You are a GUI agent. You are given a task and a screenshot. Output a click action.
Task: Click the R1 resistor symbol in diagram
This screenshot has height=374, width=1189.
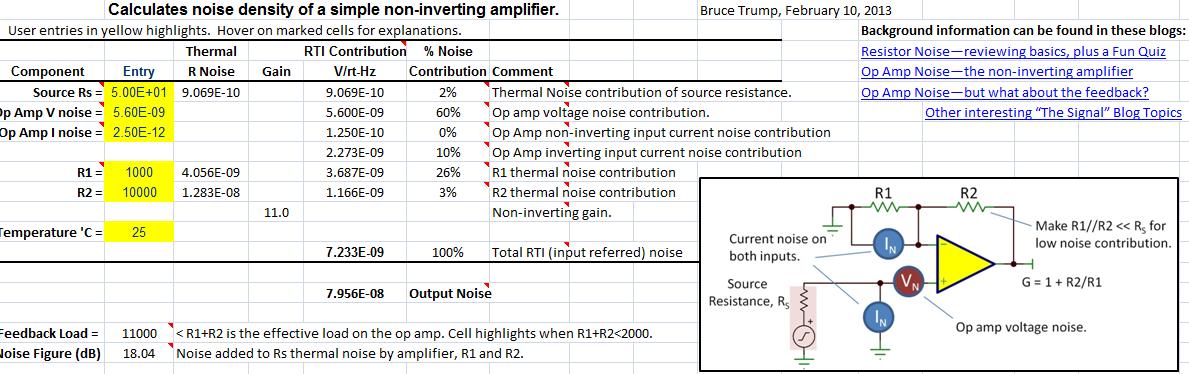[884, 205]
